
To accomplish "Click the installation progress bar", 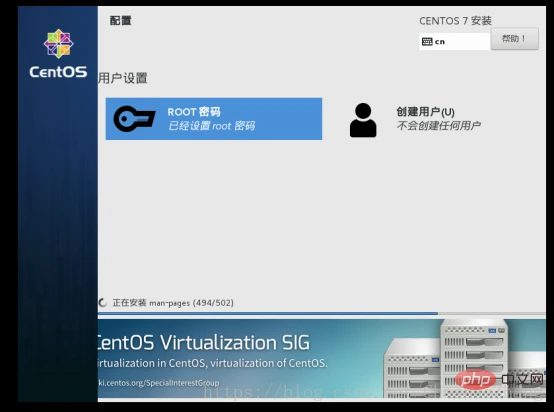I will [322, 313].
